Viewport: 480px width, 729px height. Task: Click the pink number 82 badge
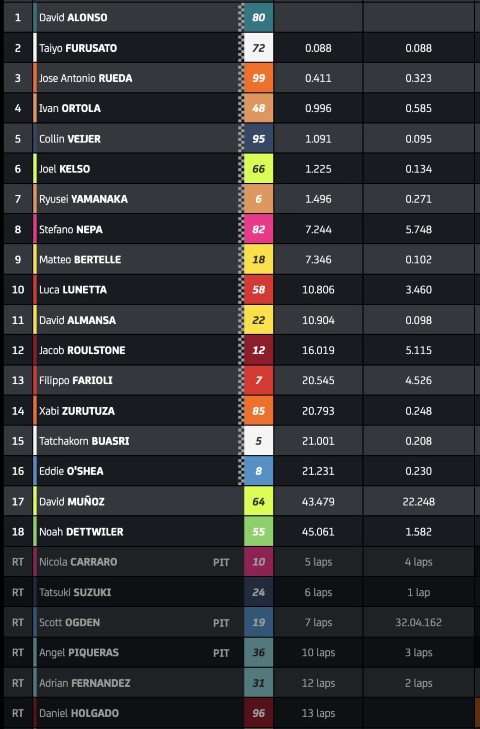[x=259, y=229]
